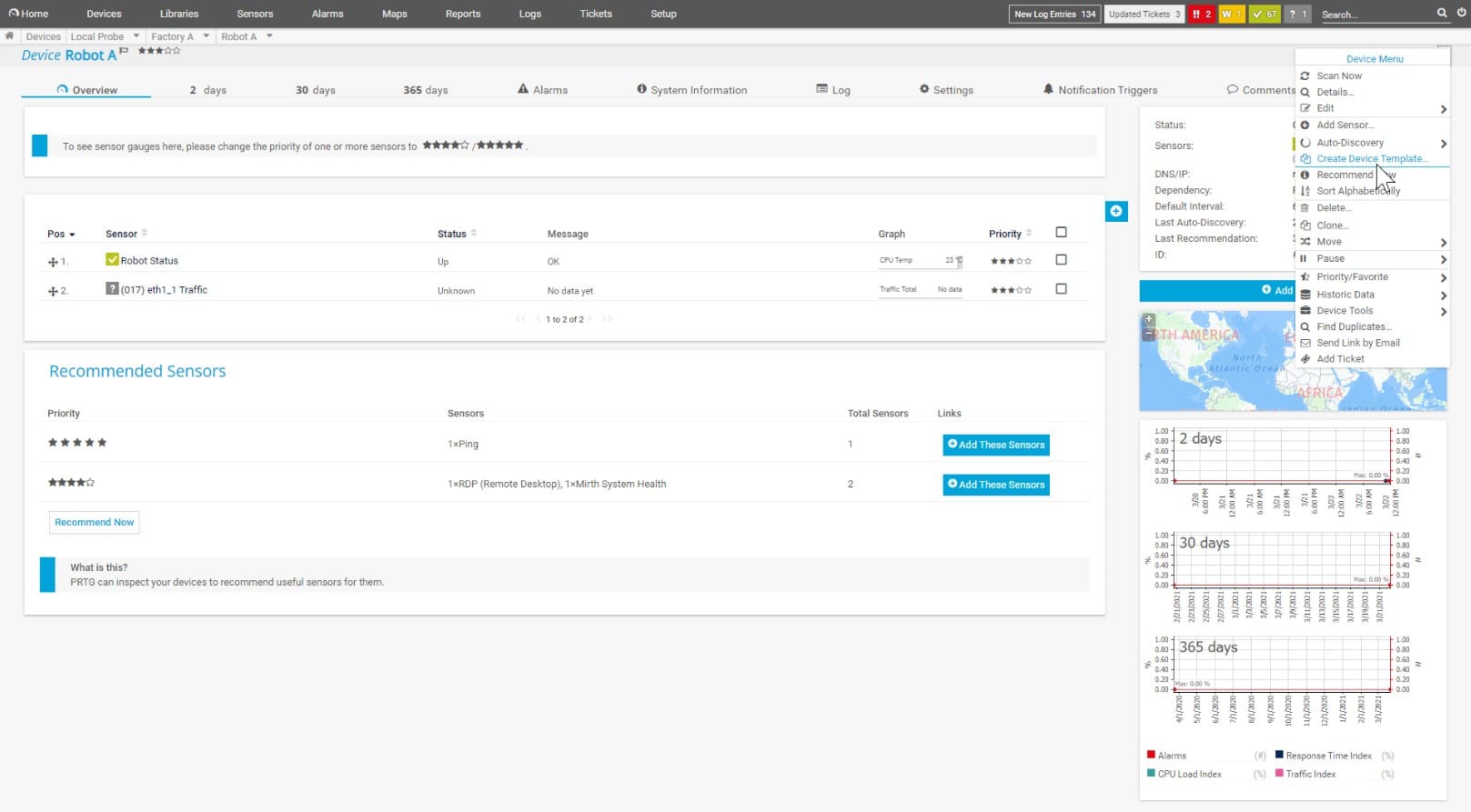This screenshot has width=1471, height=812.
Task: Expand the Local Probe breadcrumb dropdown
Action: click(136, 36)
